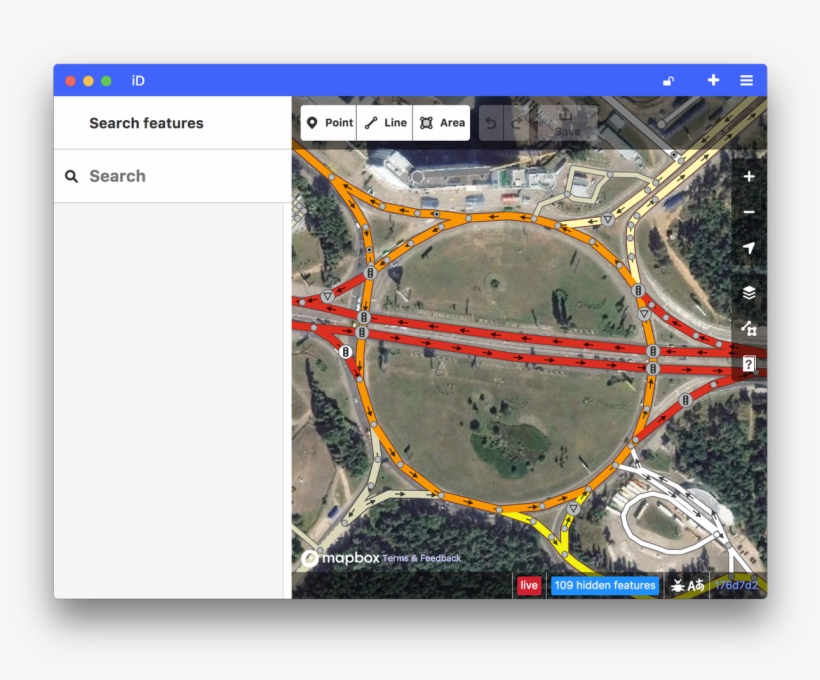820x680 pixels.
Task: Open the background layers panel
Action: coord(749,293)
